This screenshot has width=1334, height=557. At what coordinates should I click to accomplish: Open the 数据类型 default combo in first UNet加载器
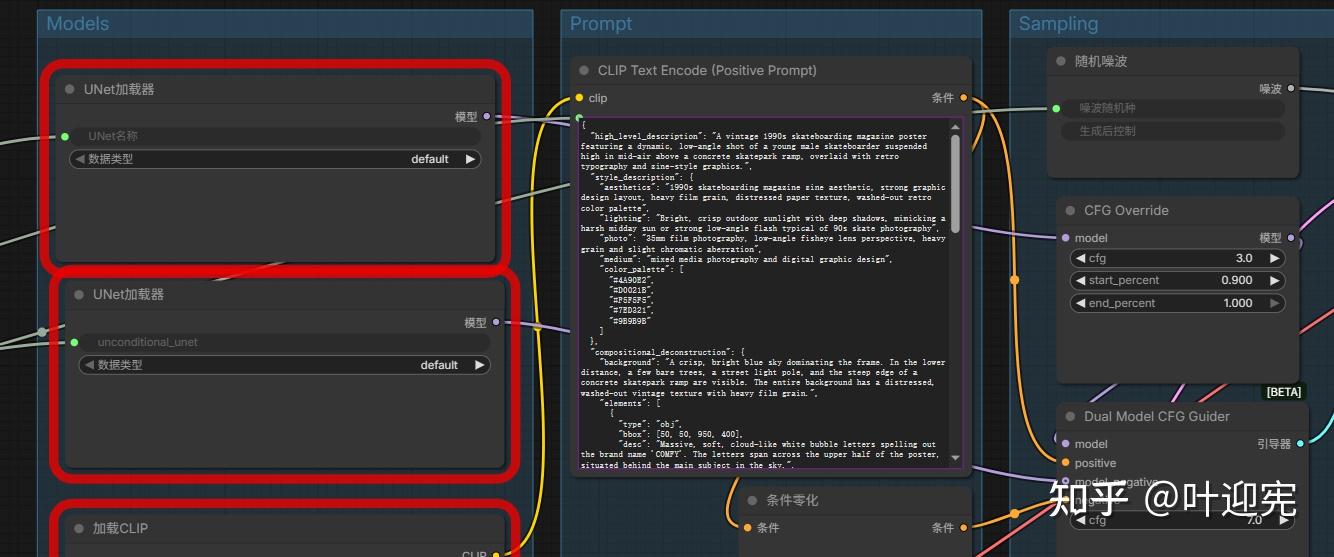coord(275,159)
